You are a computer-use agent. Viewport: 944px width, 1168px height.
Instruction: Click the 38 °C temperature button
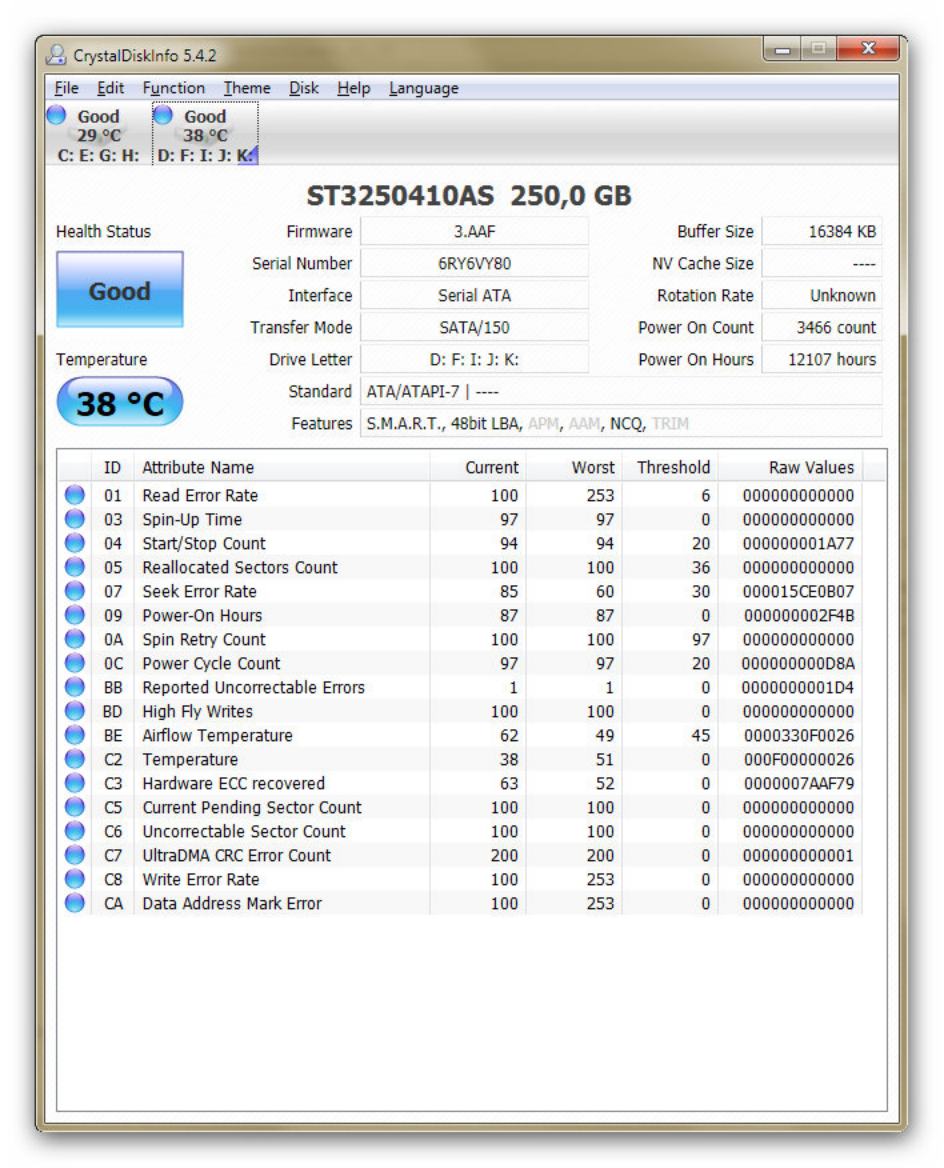click(x=119, y=402)
